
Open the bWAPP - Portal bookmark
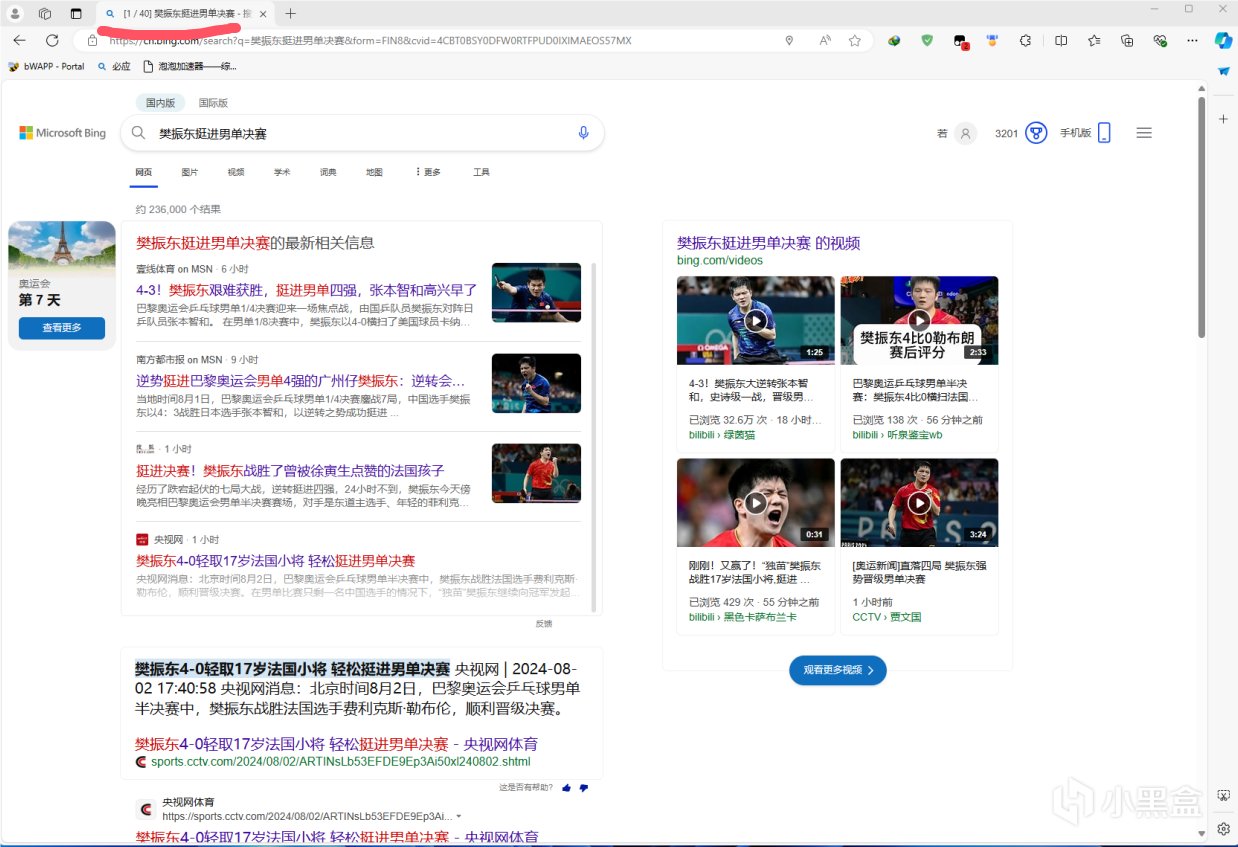pos(47,67)
